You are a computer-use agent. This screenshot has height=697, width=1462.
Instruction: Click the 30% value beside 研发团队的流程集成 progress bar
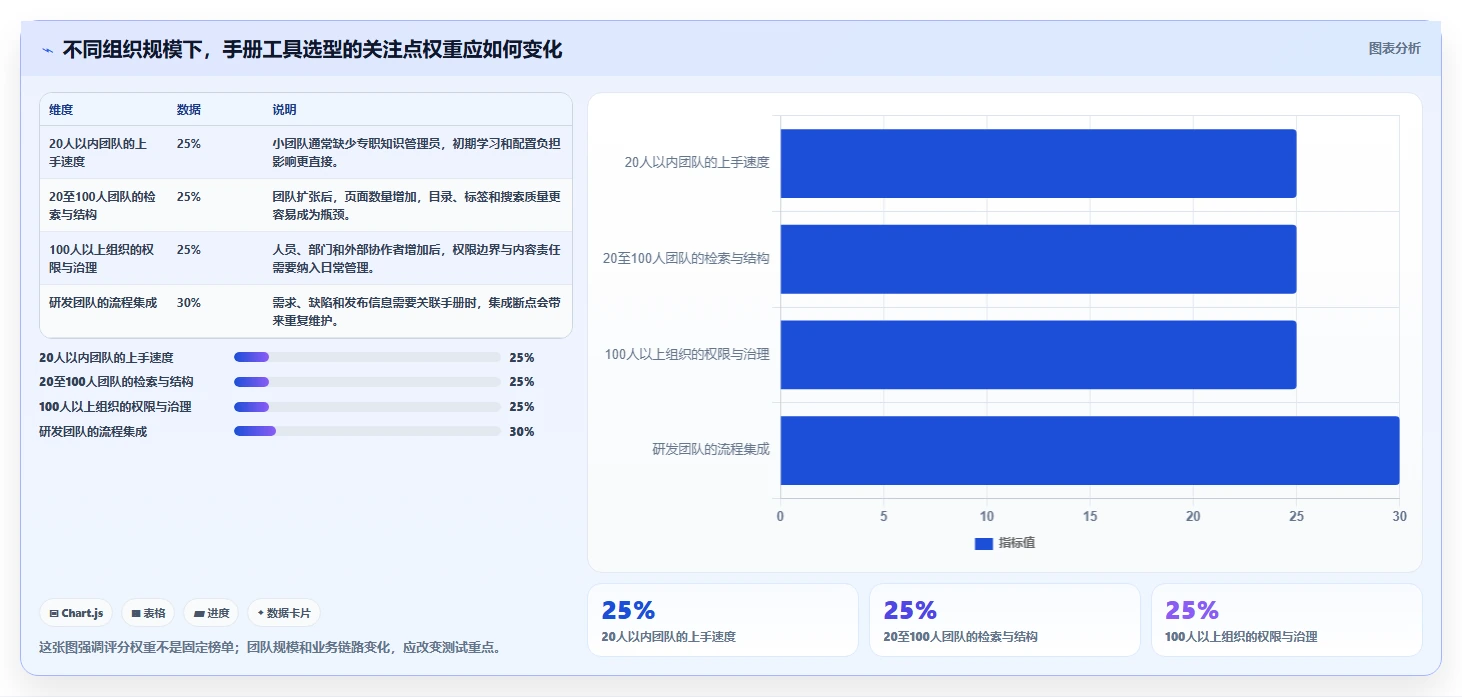click(522, 432)
